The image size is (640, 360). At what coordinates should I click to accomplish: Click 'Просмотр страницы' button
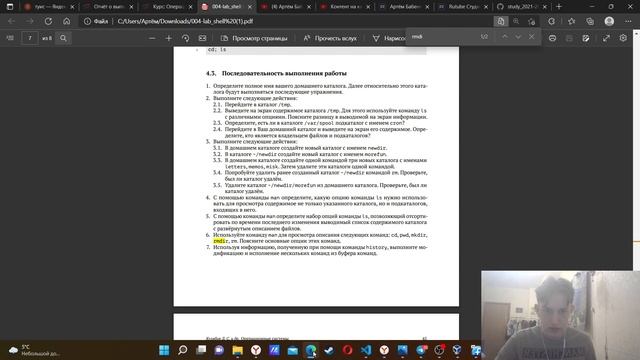click(254, 38)
